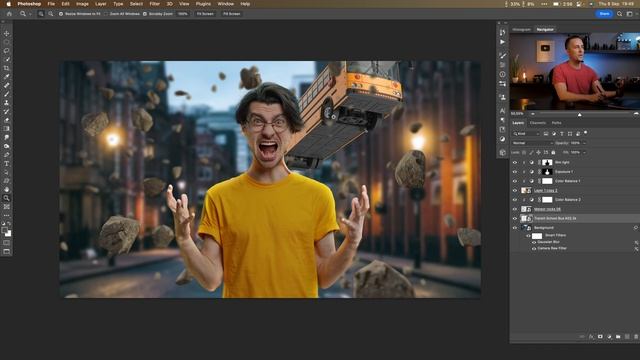Select the Eraser tool
640x360 pixels.
pos(7,120)
